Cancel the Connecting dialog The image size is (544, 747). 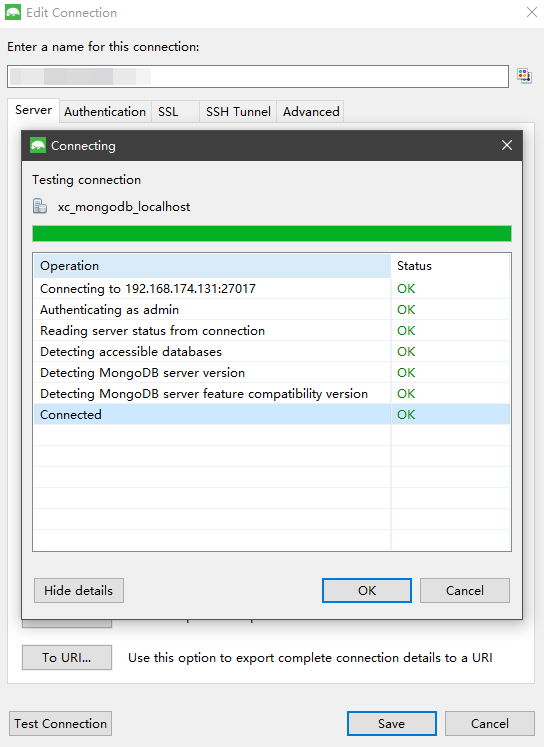pyautogui.click(x=464, y=591)
